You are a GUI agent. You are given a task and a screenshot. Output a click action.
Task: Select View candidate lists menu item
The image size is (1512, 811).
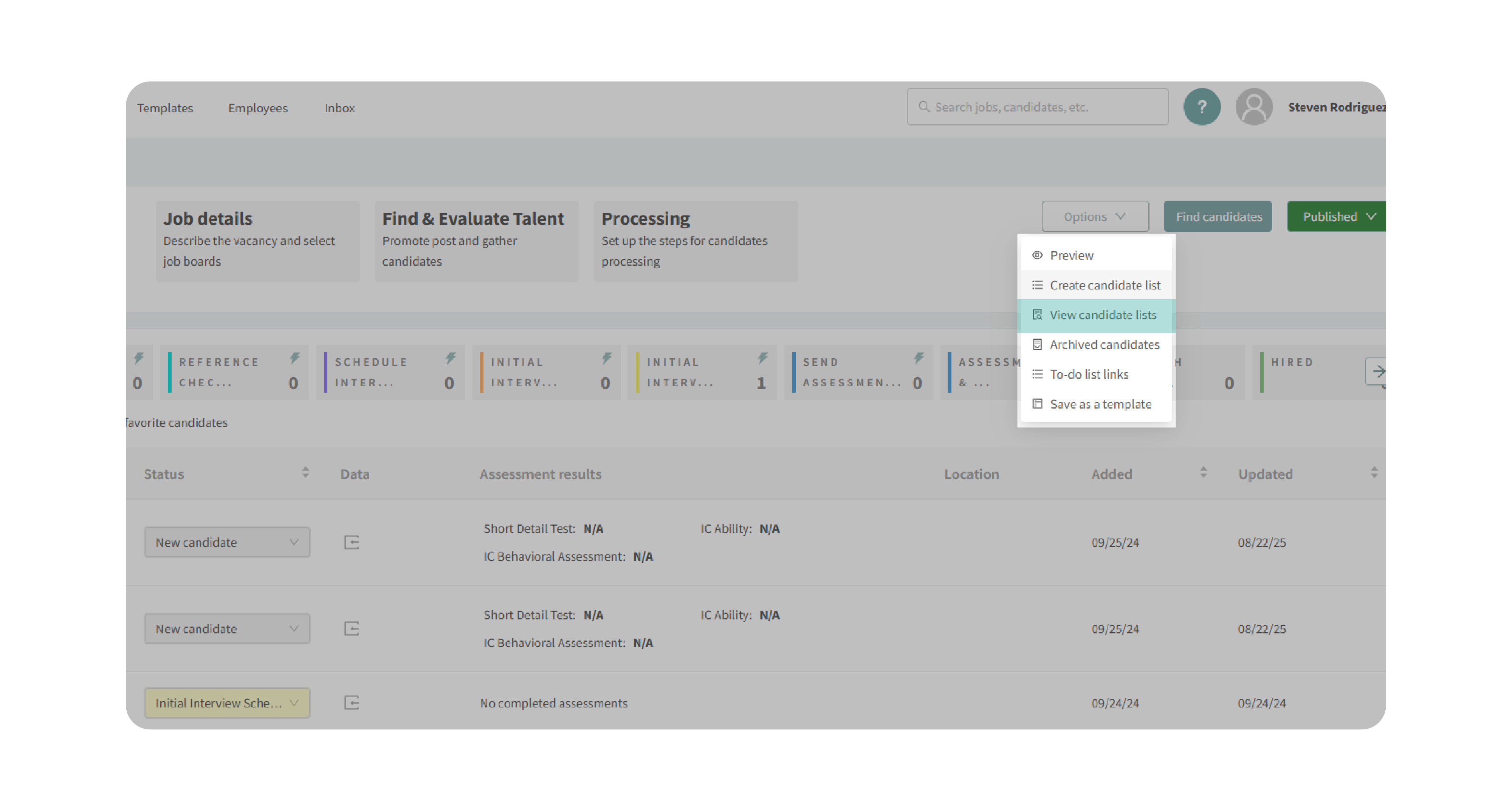1102,315
